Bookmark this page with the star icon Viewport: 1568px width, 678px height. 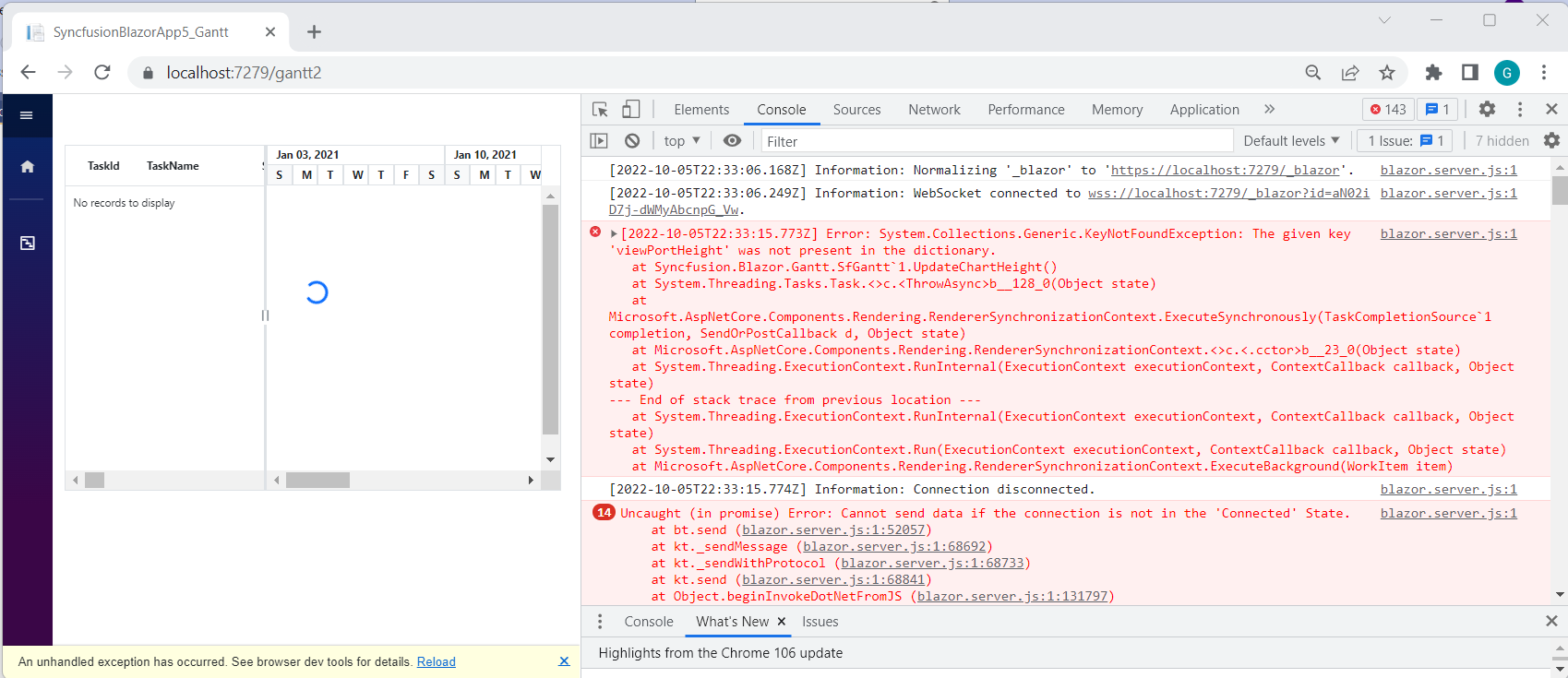coord(1386,73)
